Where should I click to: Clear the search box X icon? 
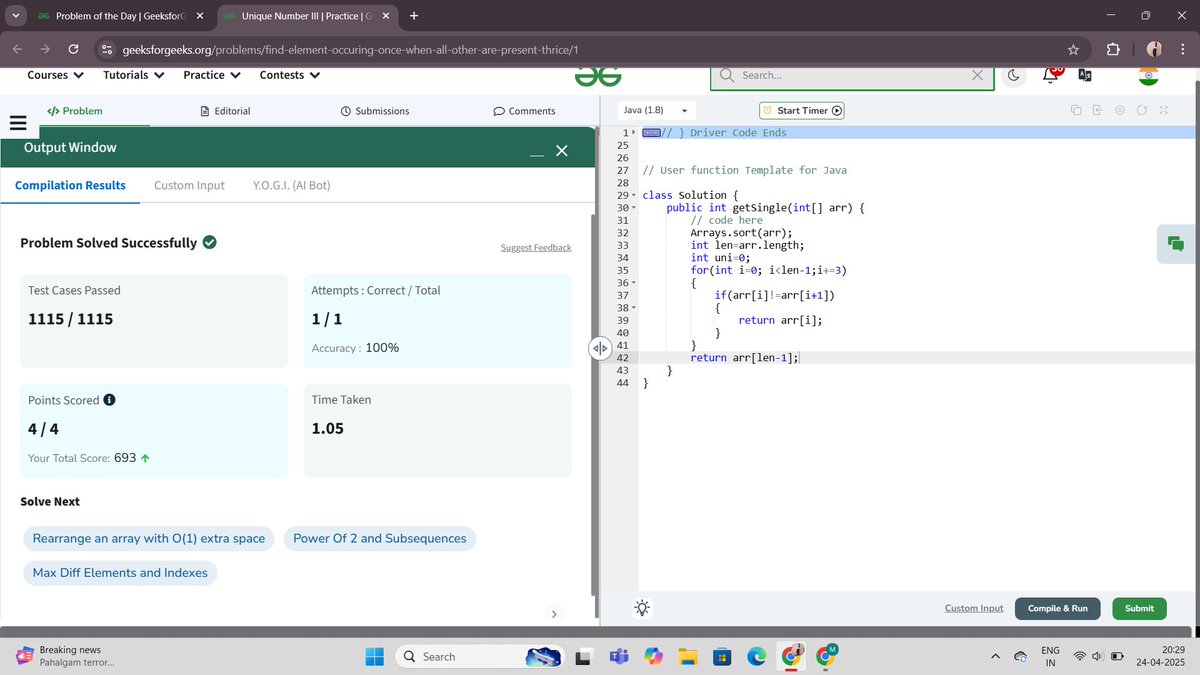click(978, 75)
